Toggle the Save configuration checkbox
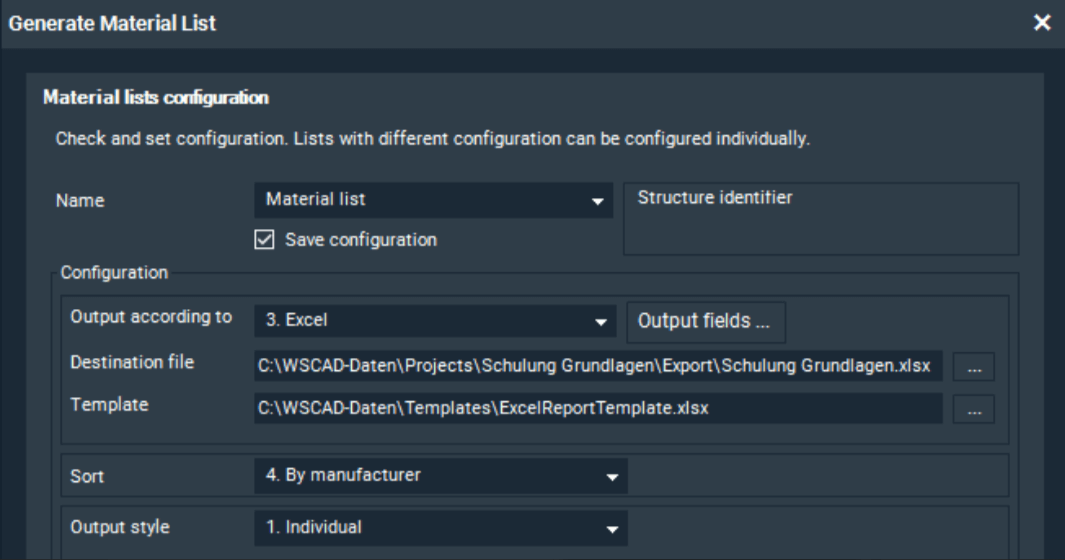 [x=265, y=240]
